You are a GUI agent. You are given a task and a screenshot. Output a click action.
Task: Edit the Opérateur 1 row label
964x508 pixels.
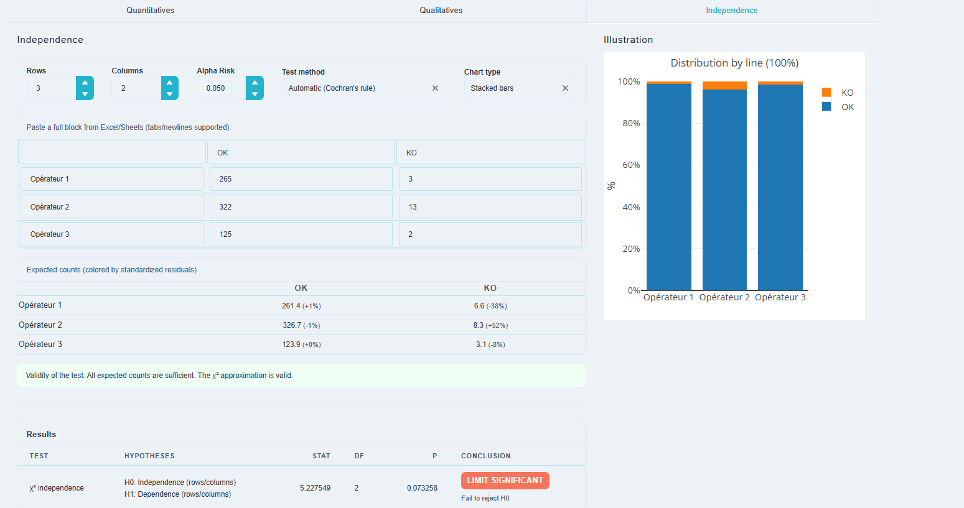click(x=112, y=179)
